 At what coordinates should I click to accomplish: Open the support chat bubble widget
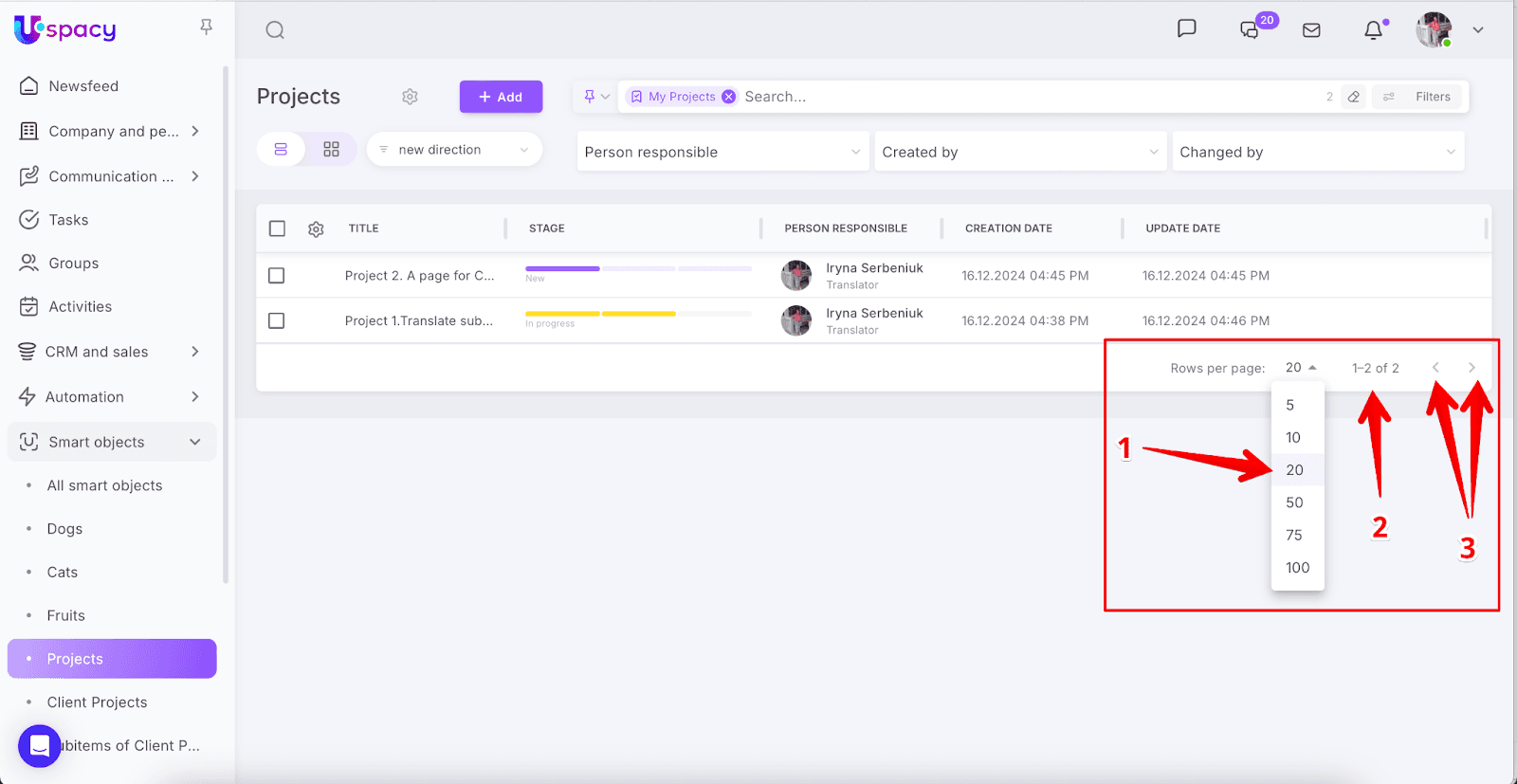[39, 746]
